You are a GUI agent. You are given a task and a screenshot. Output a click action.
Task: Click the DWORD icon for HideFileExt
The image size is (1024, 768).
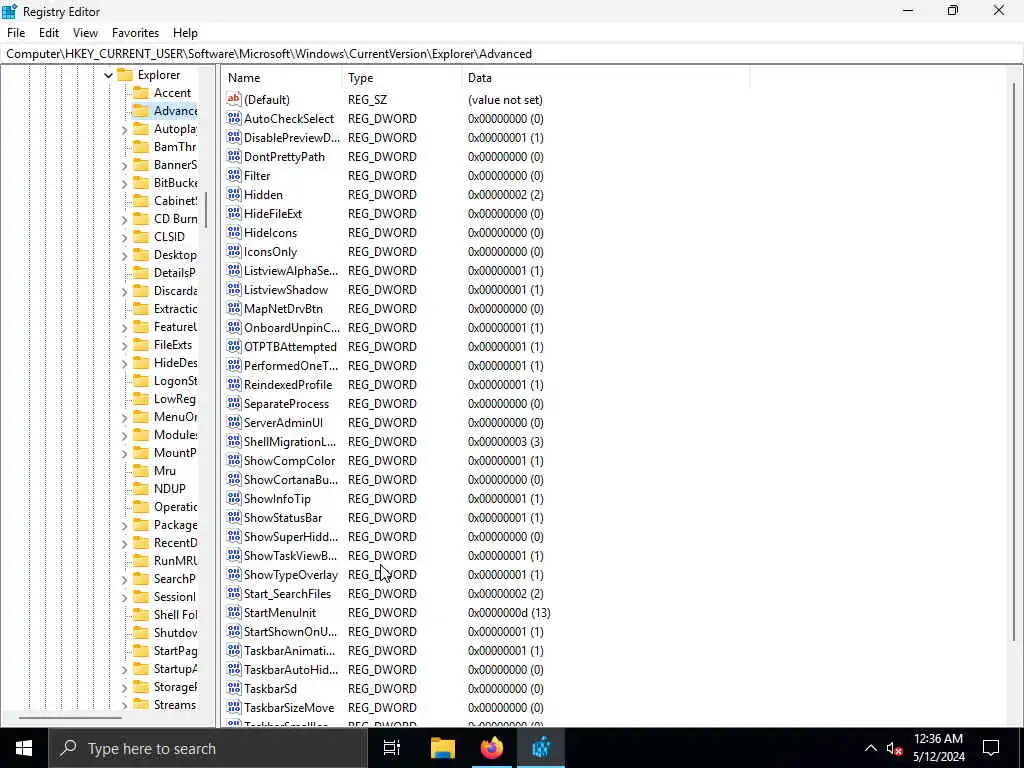(234, 213)
